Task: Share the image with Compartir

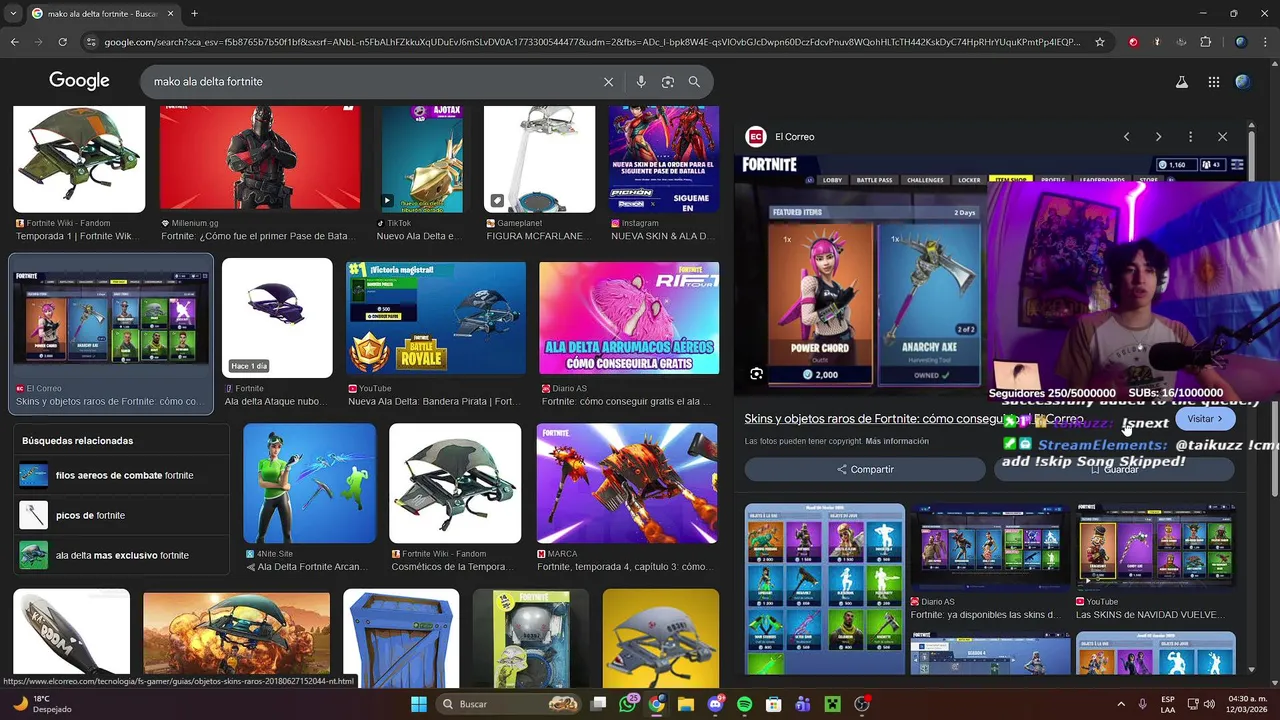Action: 865,469
